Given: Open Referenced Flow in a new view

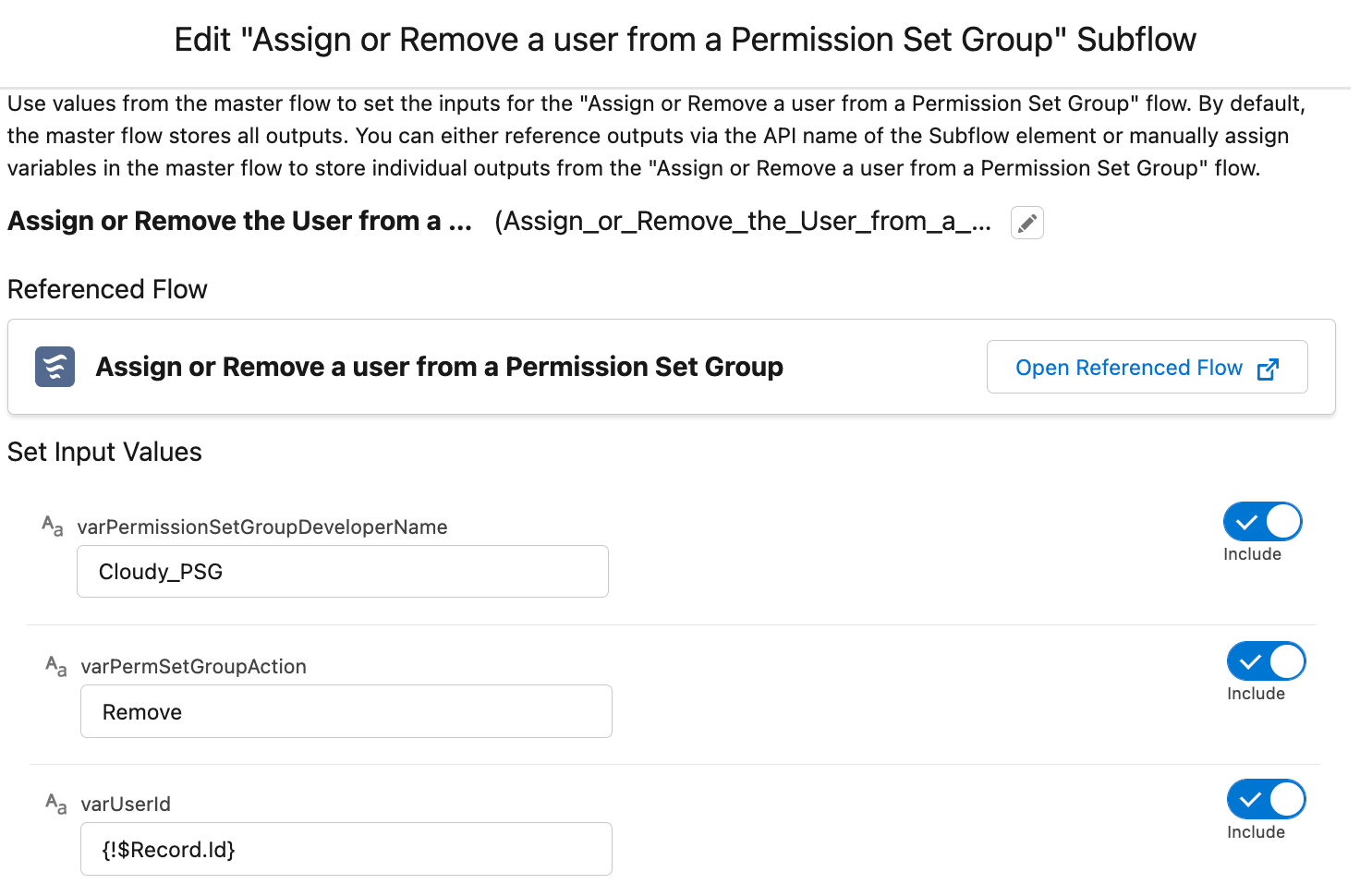Looking at the screenshot, I should [1129, 368].
